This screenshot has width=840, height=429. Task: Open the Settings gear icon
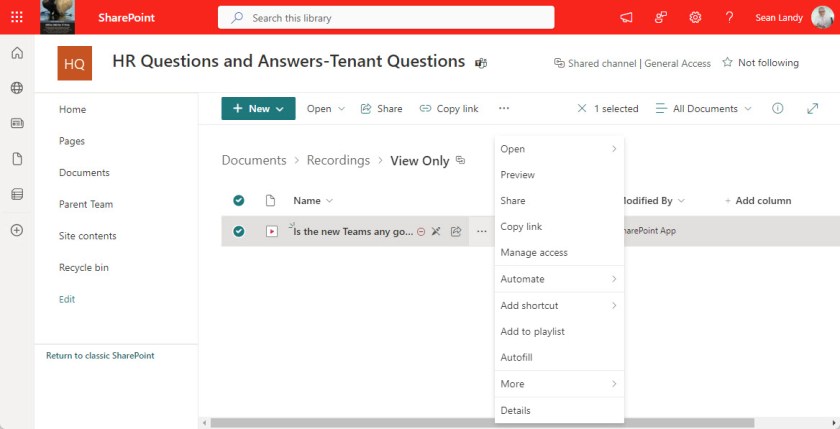tap(695, 18)
